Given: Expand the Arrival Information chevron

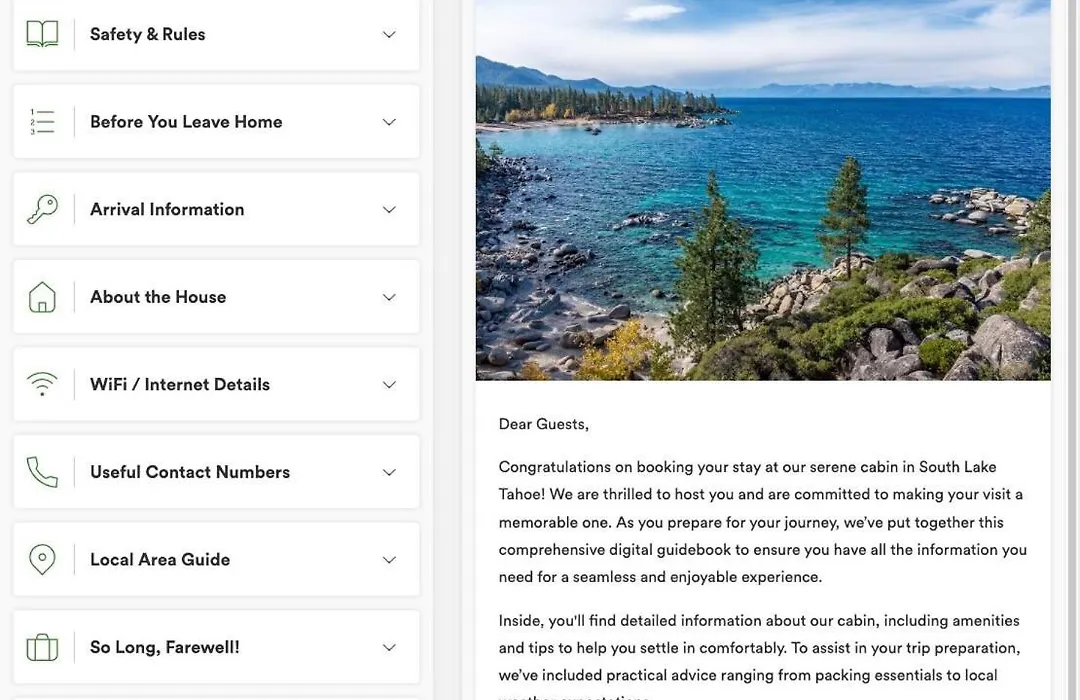Looking at the screenshot, I should 389,209.
